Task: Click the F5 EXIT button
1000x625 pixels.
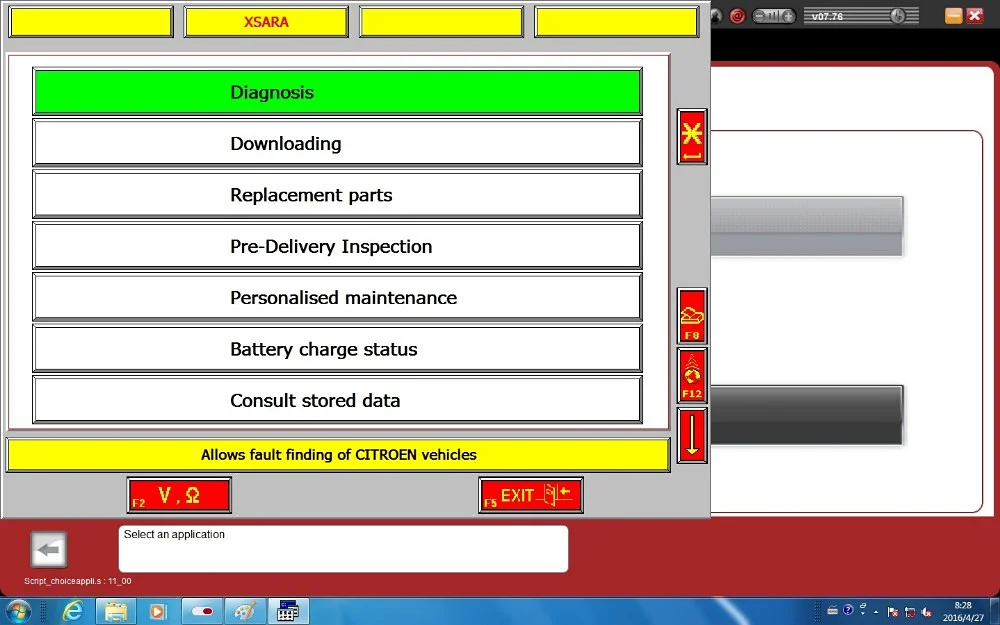Action: coord(531,495)
